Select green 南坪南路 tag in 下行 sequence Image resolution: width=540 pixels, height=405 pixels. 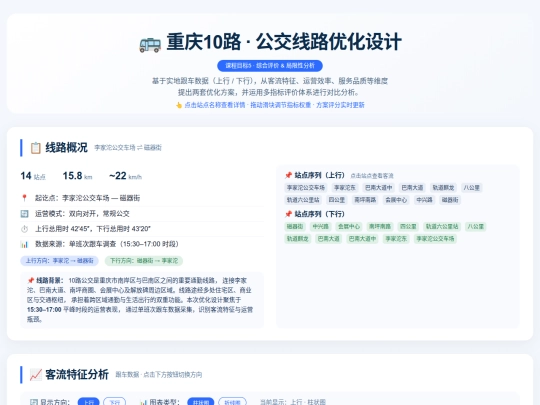pos(380,226)
